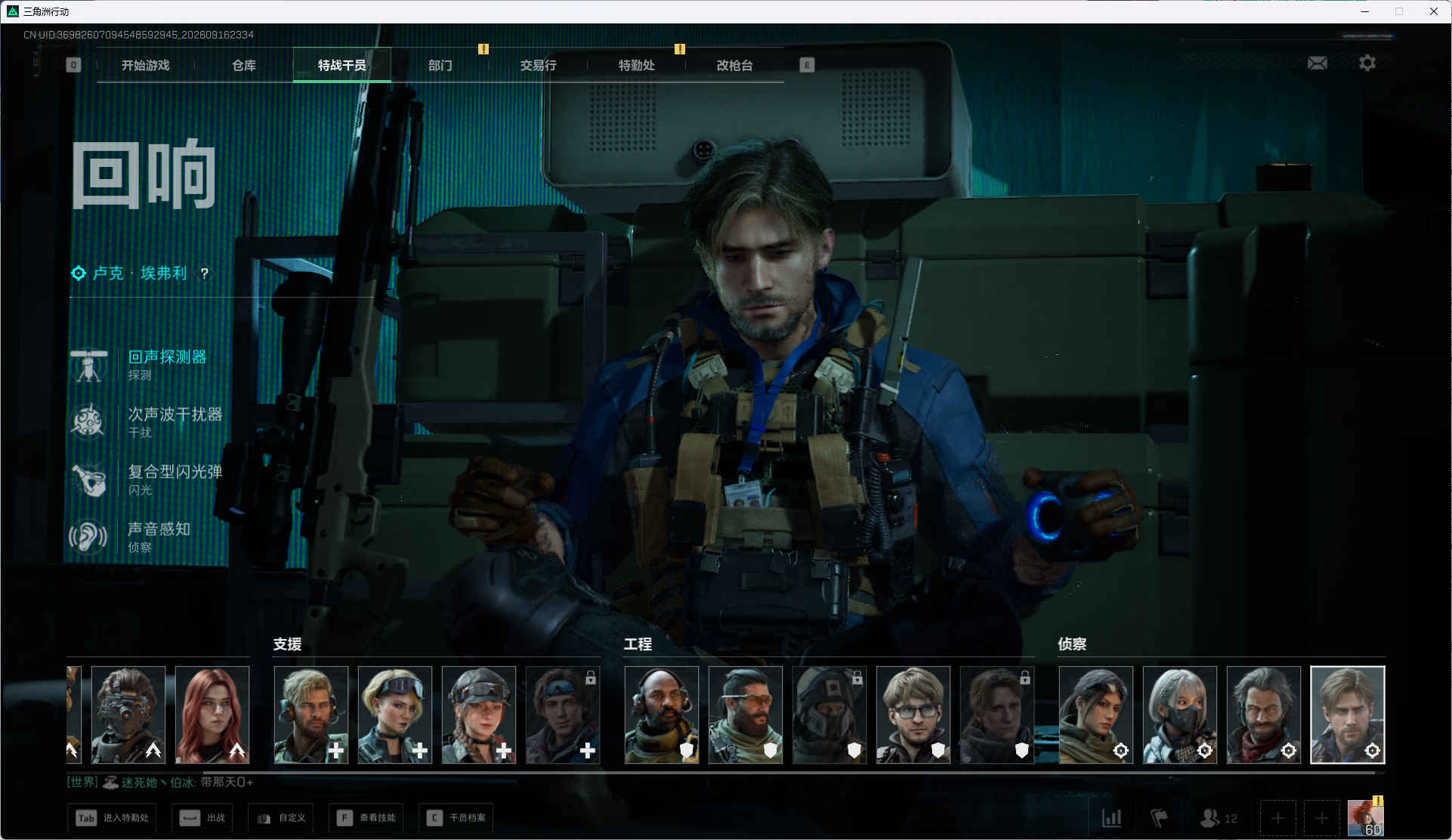Minimize the 三角洲行动 window
The height and width of the screenshot is (840, 1452).
click(1365, 11)
